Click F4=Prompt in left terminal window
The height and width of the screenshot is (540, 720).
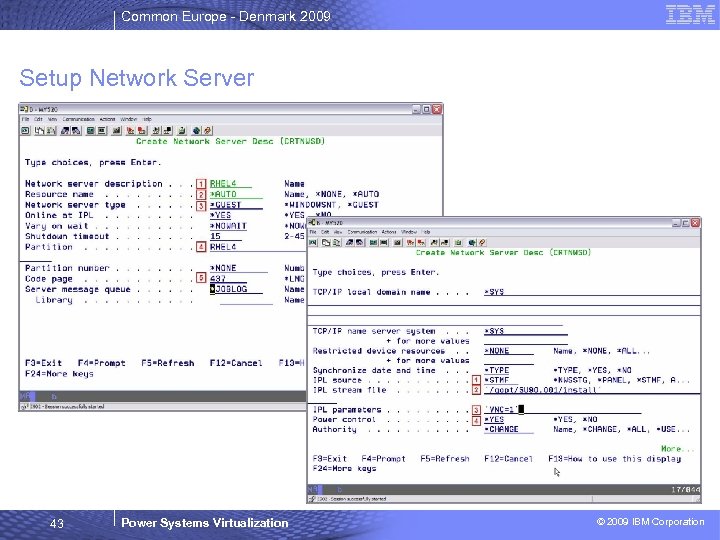click(x=101, y=363)
